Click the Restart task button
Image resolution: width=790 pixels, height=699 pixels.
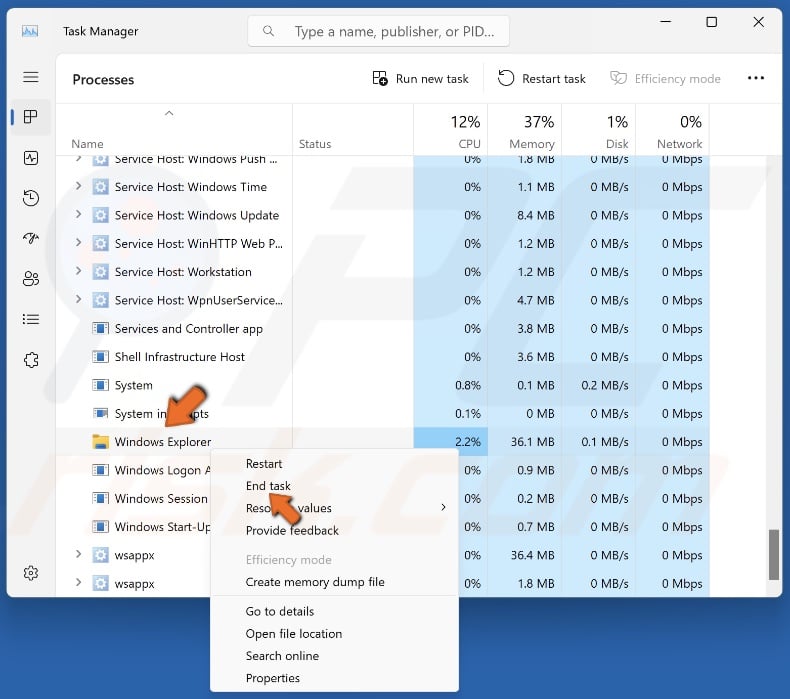[542, 79]
